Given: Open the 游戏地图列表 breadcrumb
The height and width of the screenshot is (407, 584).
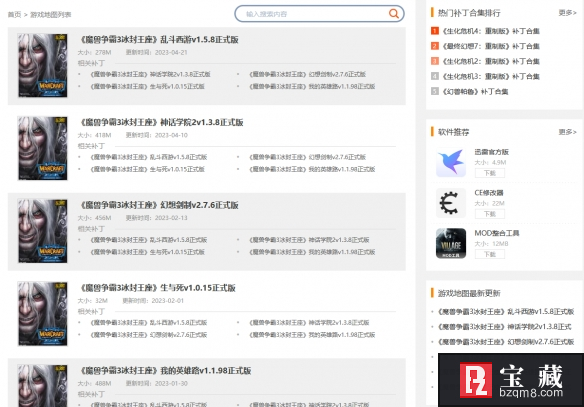Looking at the screenshot, I should pos(50,15).
